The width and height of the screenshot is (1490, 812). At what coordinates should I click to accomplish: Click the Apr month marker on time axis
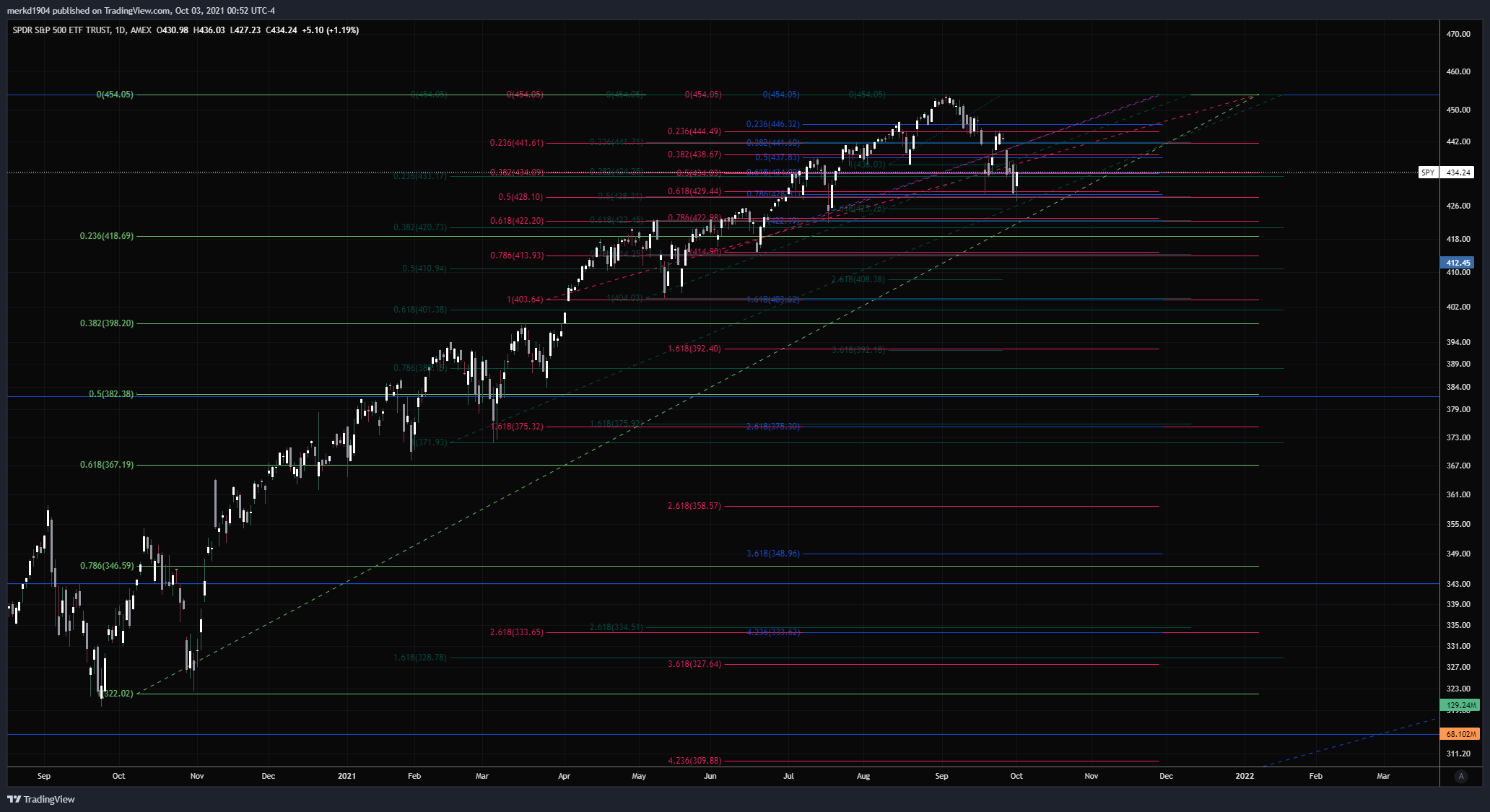565,777
